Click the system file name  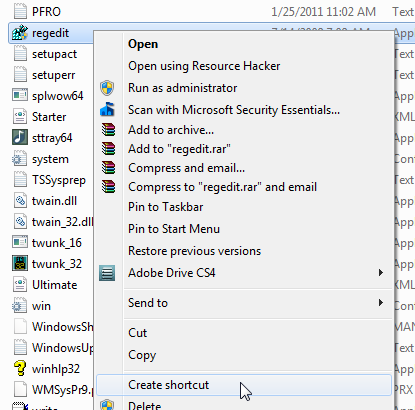[x=50, y=159]
